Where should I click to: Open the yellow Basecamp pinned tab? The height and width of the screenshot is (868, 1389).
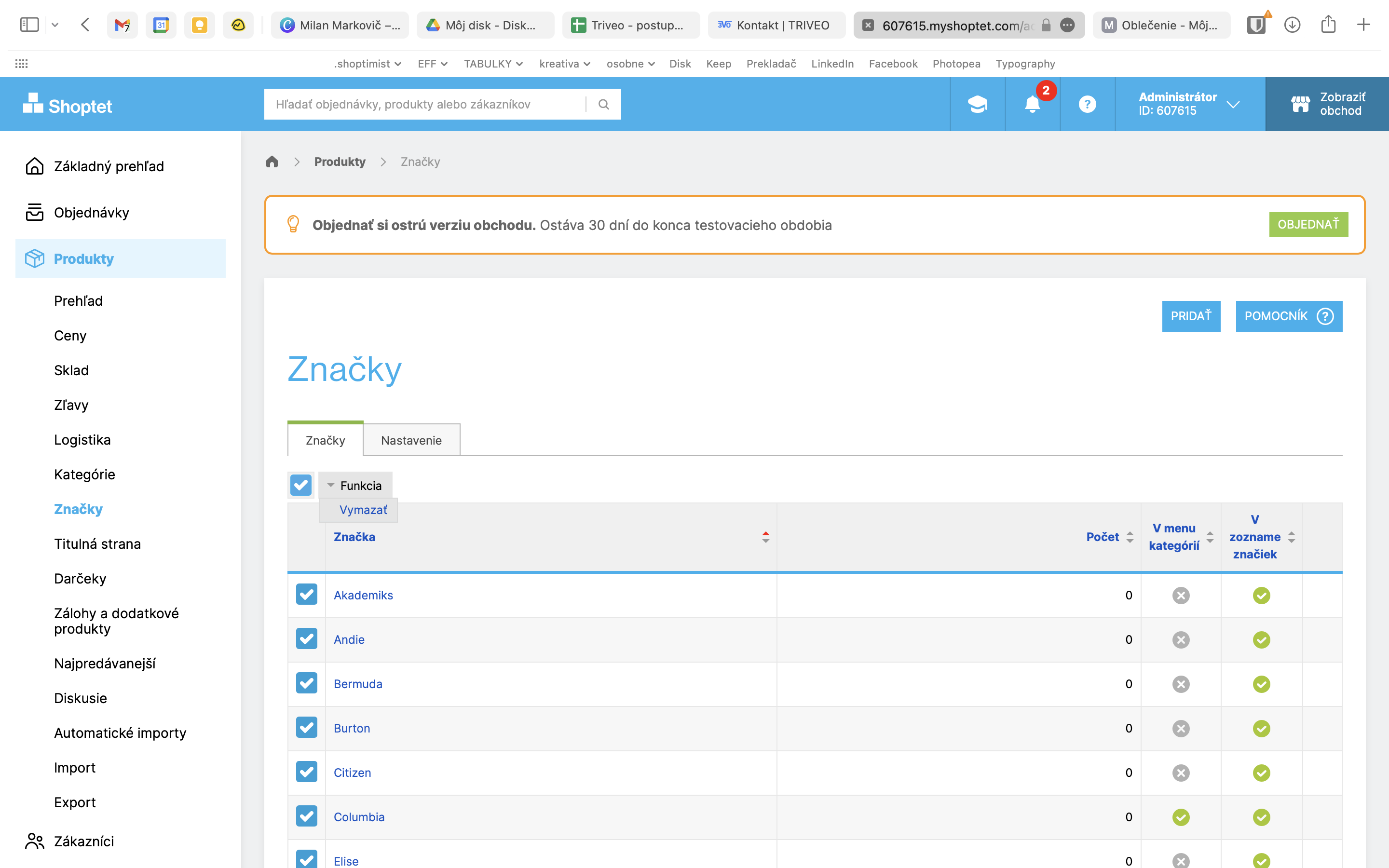pyautogui.click(x=238, y=25)
